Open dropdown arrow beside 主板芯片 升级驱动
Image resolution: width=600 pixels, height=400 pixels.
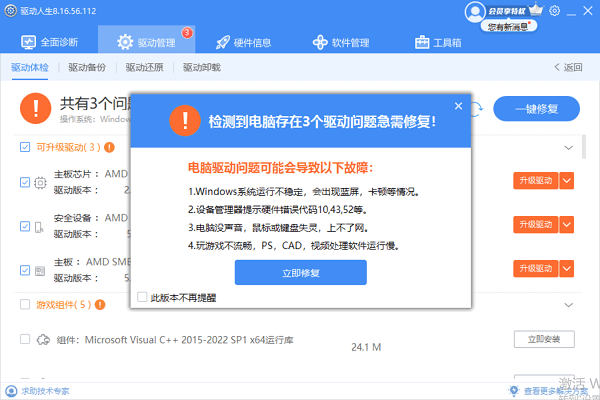[x=567, y=181]
